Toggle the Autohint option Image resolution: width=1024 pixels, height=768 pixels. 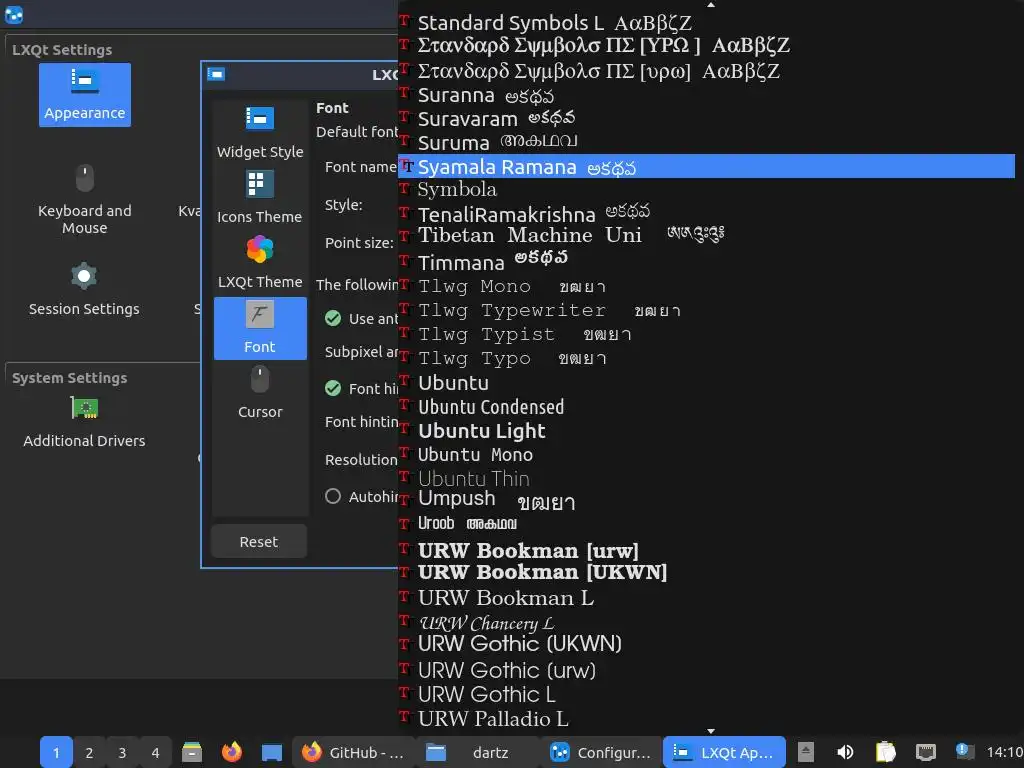tap(333, 496)
